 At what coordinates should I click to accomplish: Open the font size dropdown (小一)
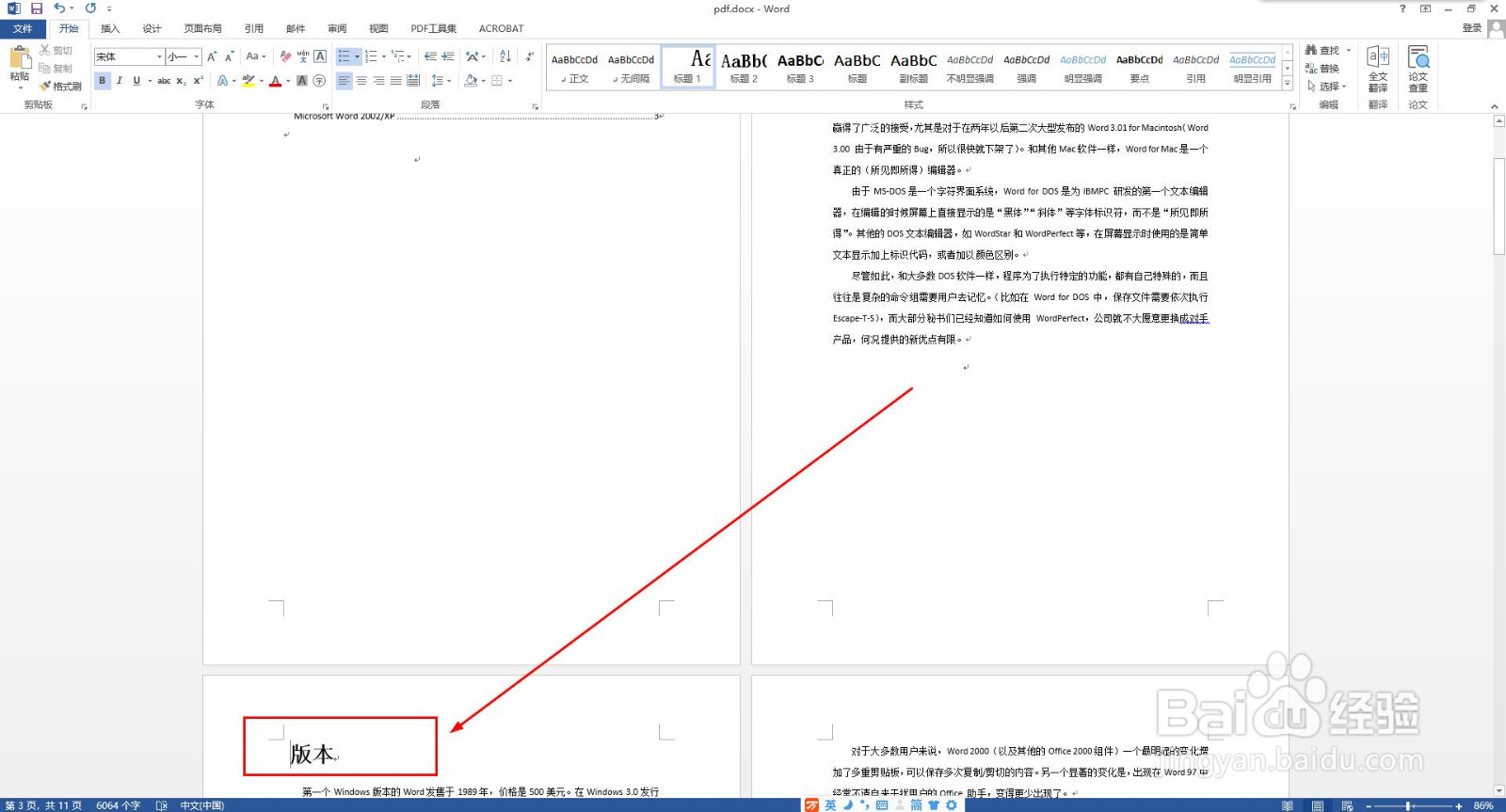click(x=196, y=56)
